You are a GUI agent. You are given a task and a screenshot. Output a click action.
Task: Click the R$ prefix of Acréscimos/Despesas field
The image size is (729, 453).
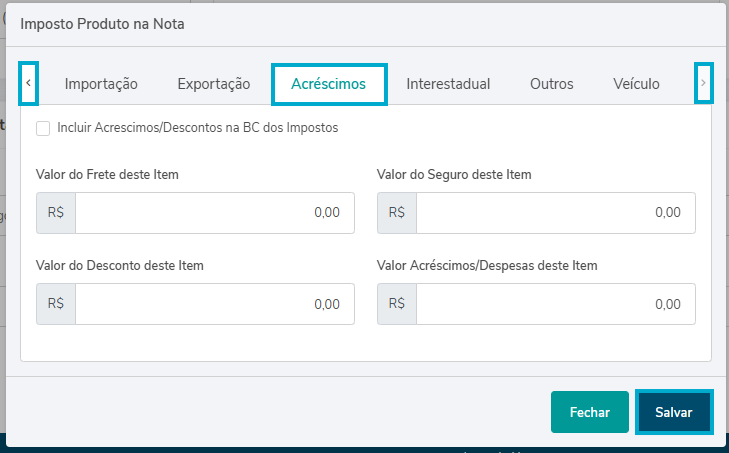coord(397,304)
